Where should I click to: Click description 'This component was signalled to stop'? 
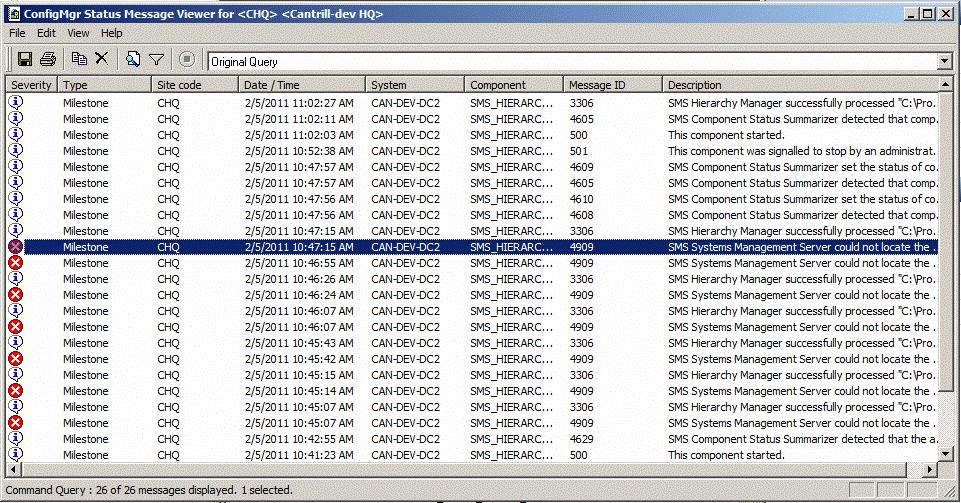(x=802, y=151)
